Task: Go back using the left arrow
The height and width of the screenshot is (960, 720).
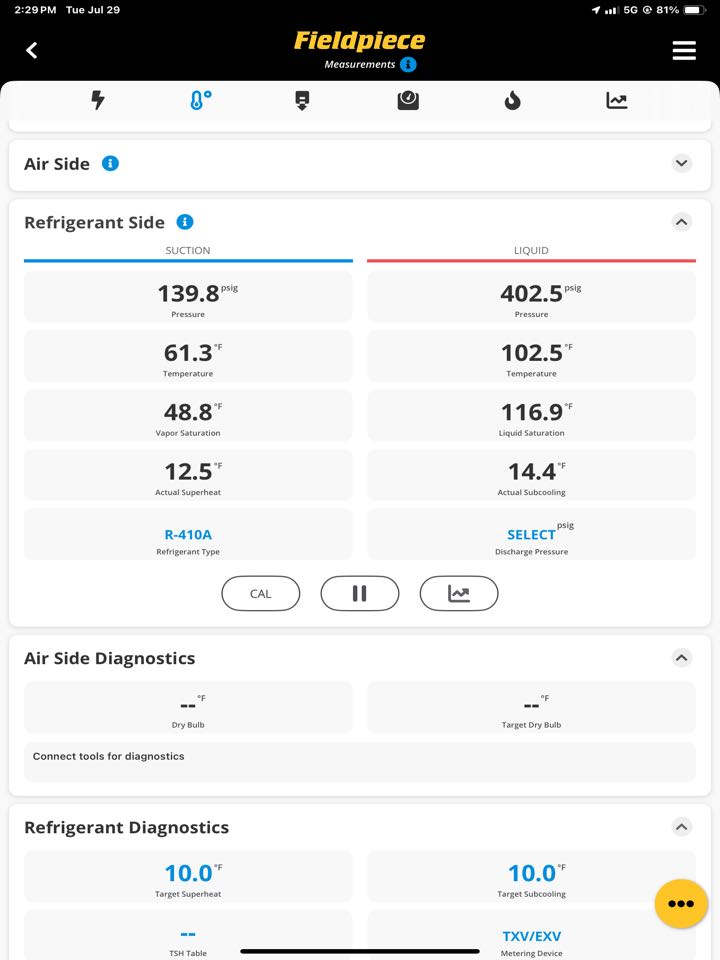Action: tap(32, 50)
